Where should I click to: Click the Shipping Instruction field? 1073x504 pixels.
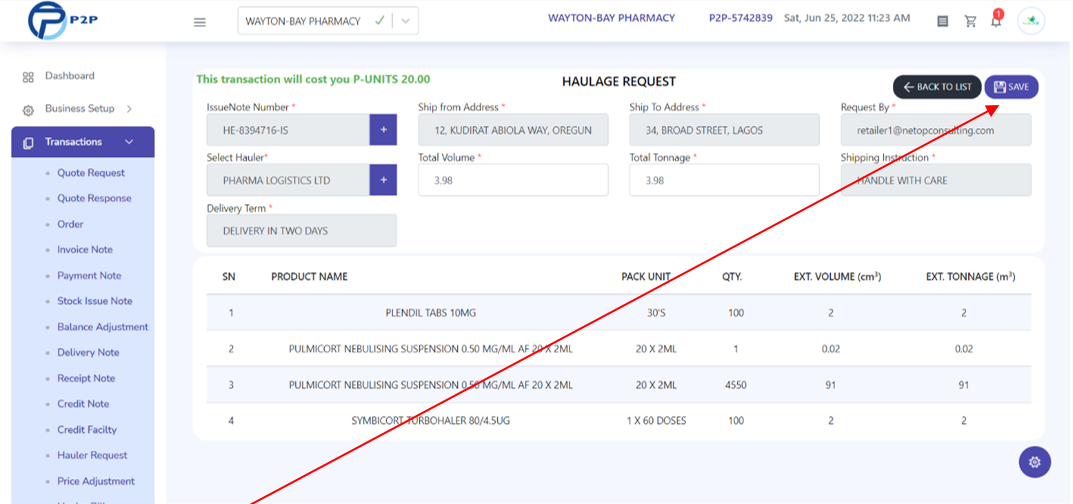coord(936,181)
